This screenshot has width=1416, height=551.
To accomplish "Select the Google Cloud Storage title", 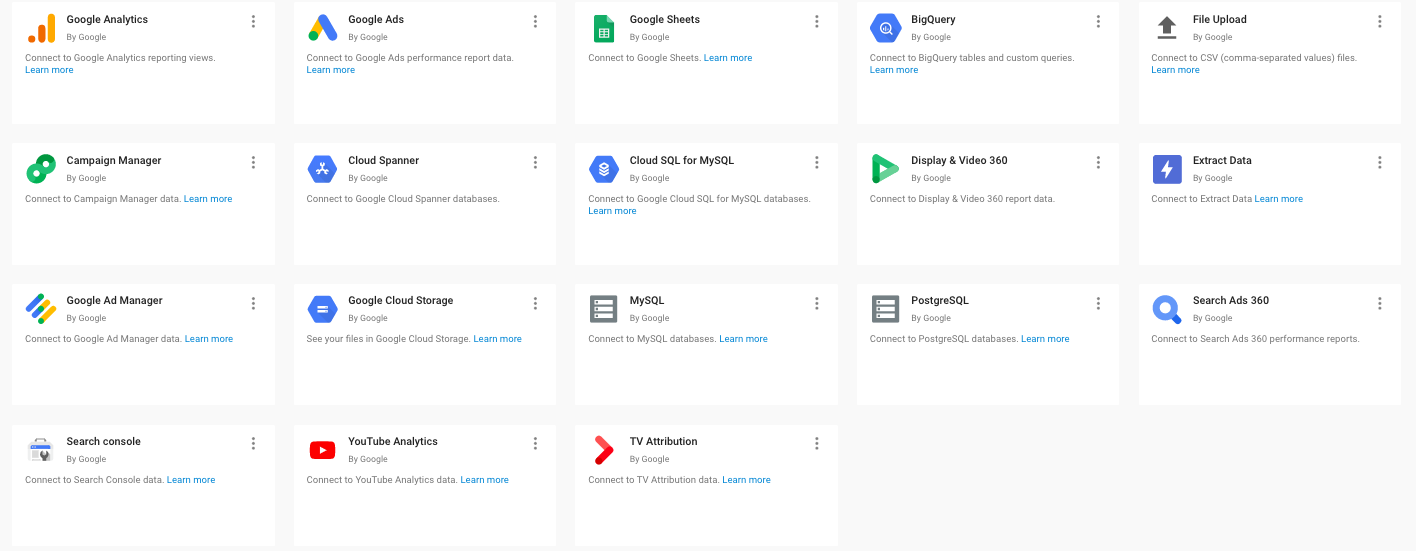I will pyautogui.click(x=401, y=300).
